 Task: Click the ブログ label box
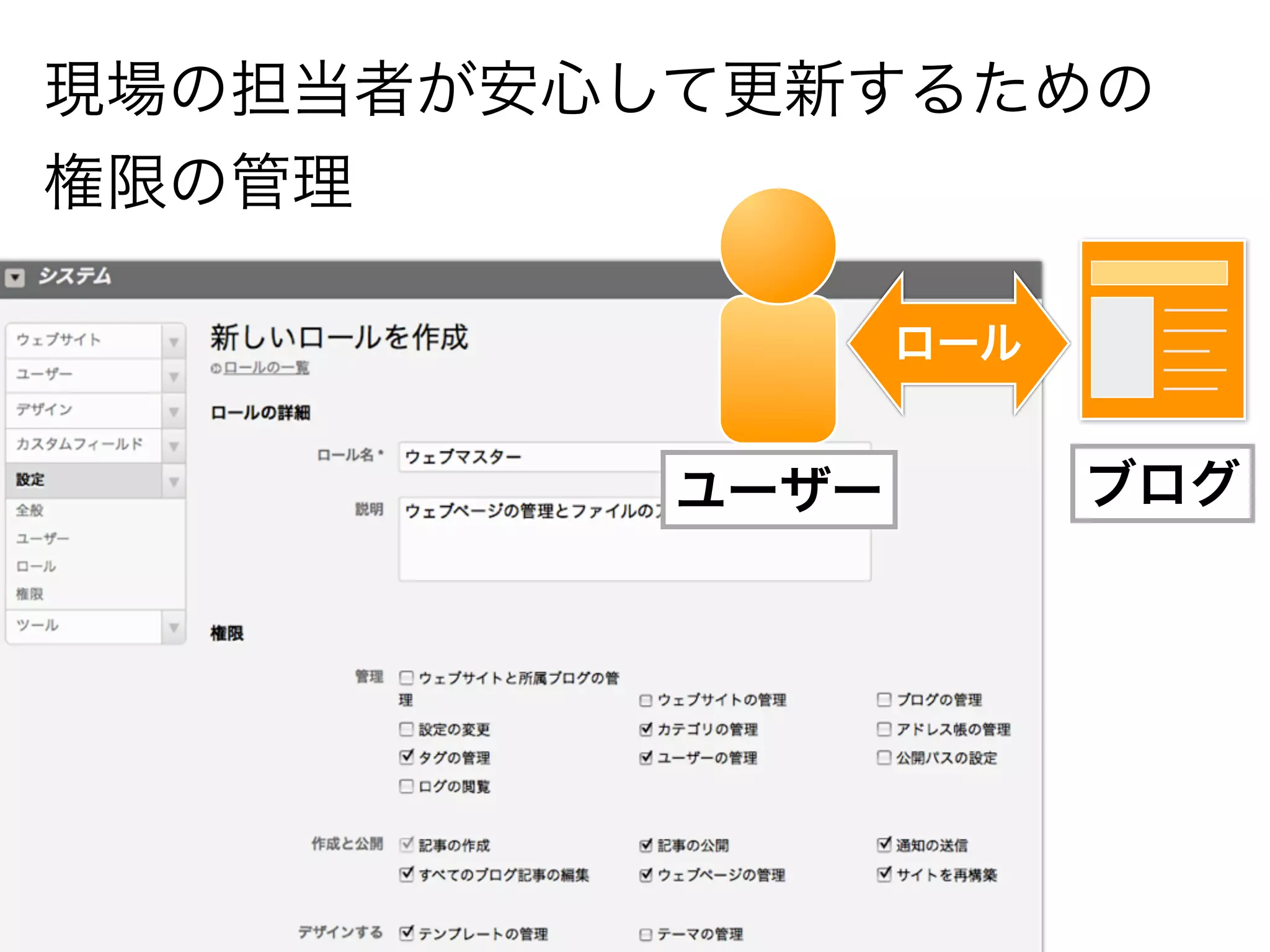pos(1163,483)
